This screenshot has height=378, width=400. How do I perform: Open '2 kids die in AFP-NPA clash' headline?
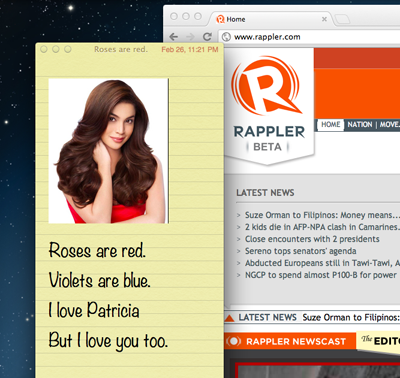point(322,227)
